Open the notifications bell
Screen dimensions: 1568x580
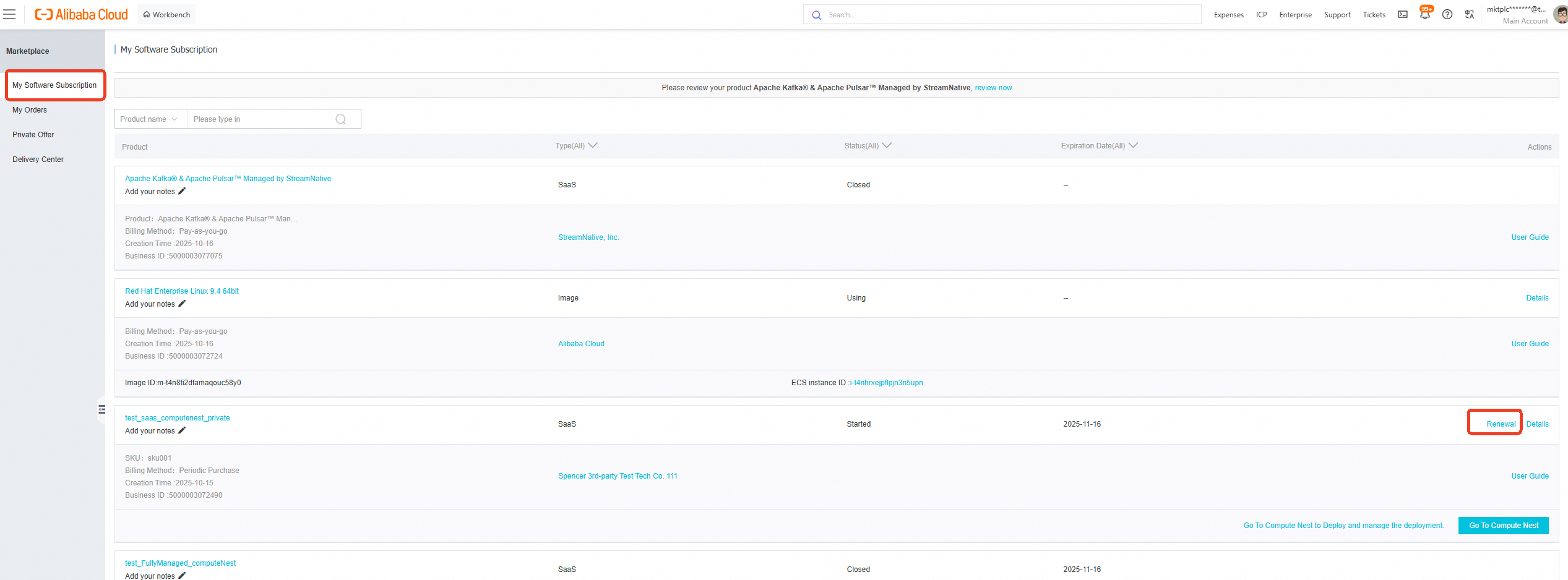click(x=1425, y=14)
